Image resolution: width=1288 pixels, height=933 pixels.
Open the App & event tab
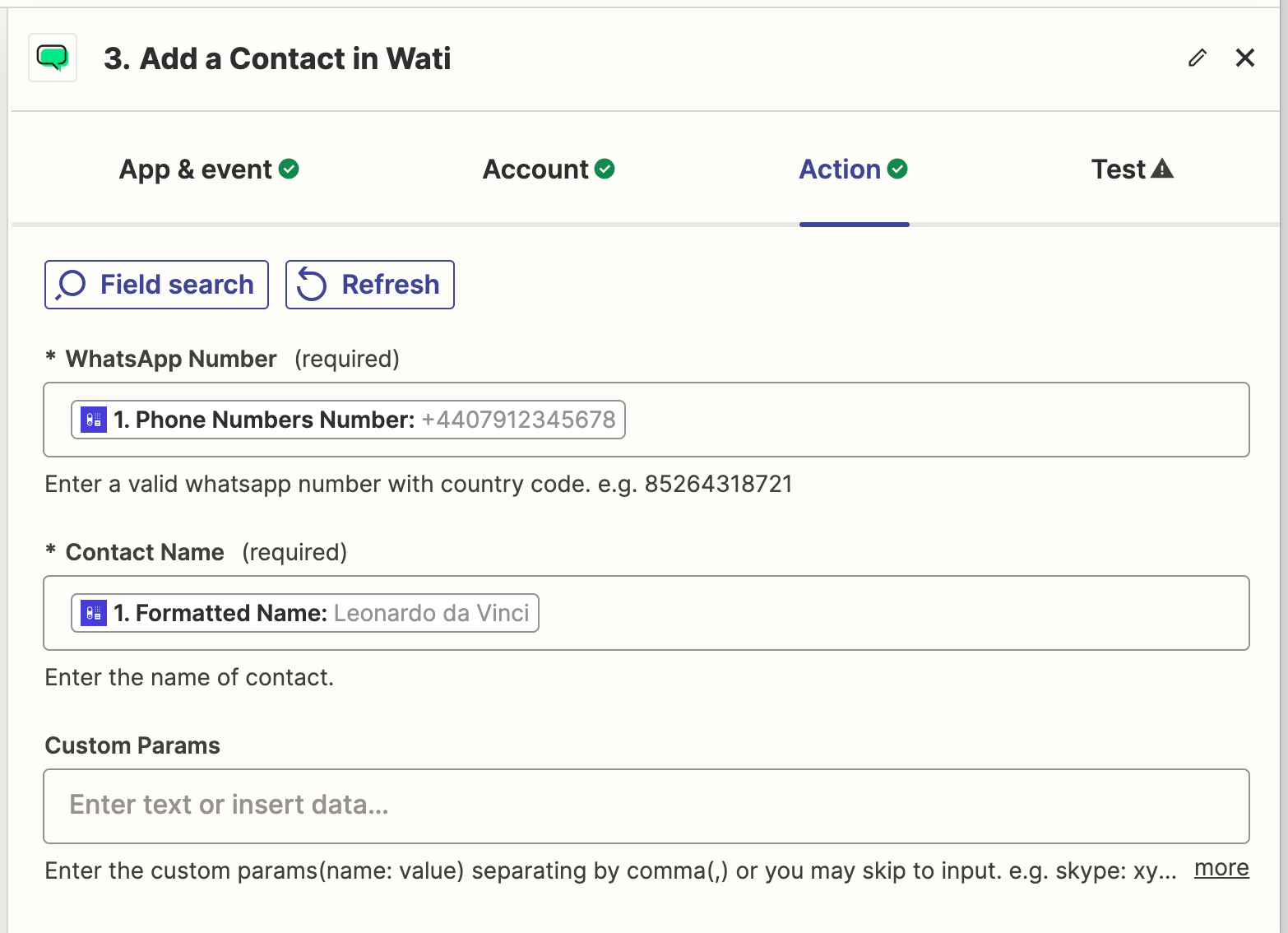click(x=209, y=169)
